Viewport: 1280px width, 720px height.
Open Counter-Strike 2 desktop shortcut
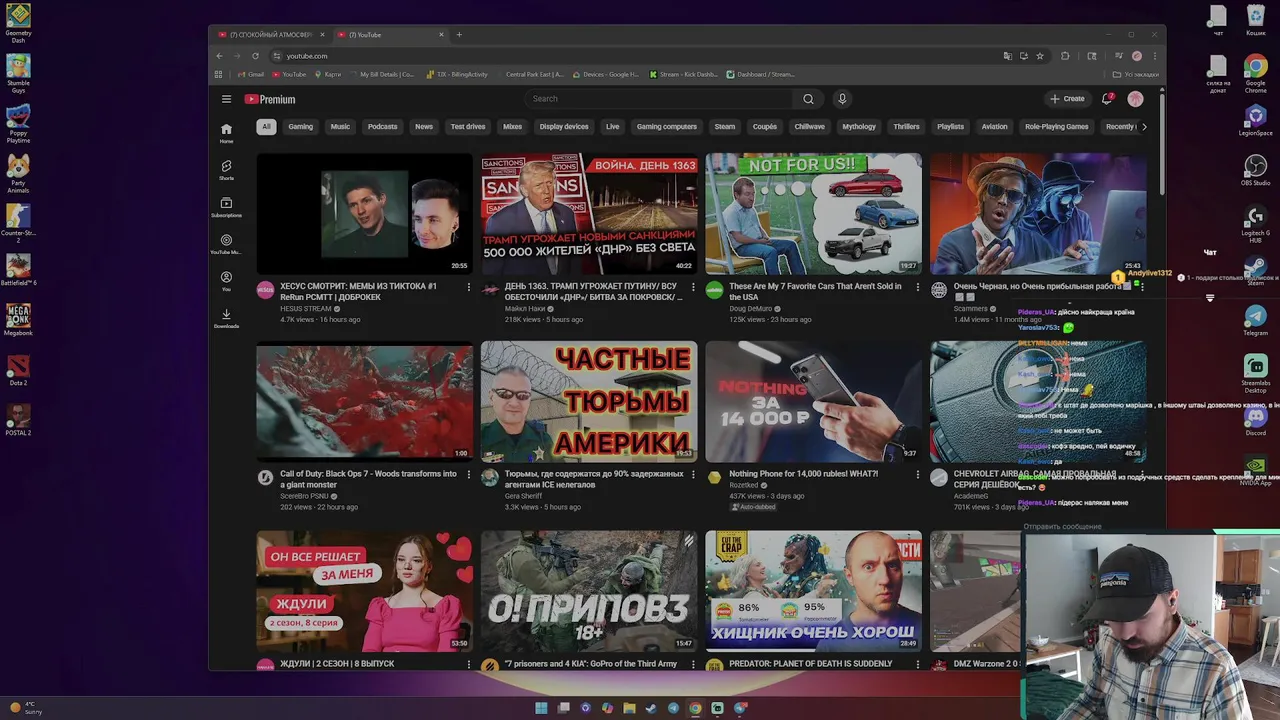click(x=18, y=223)
